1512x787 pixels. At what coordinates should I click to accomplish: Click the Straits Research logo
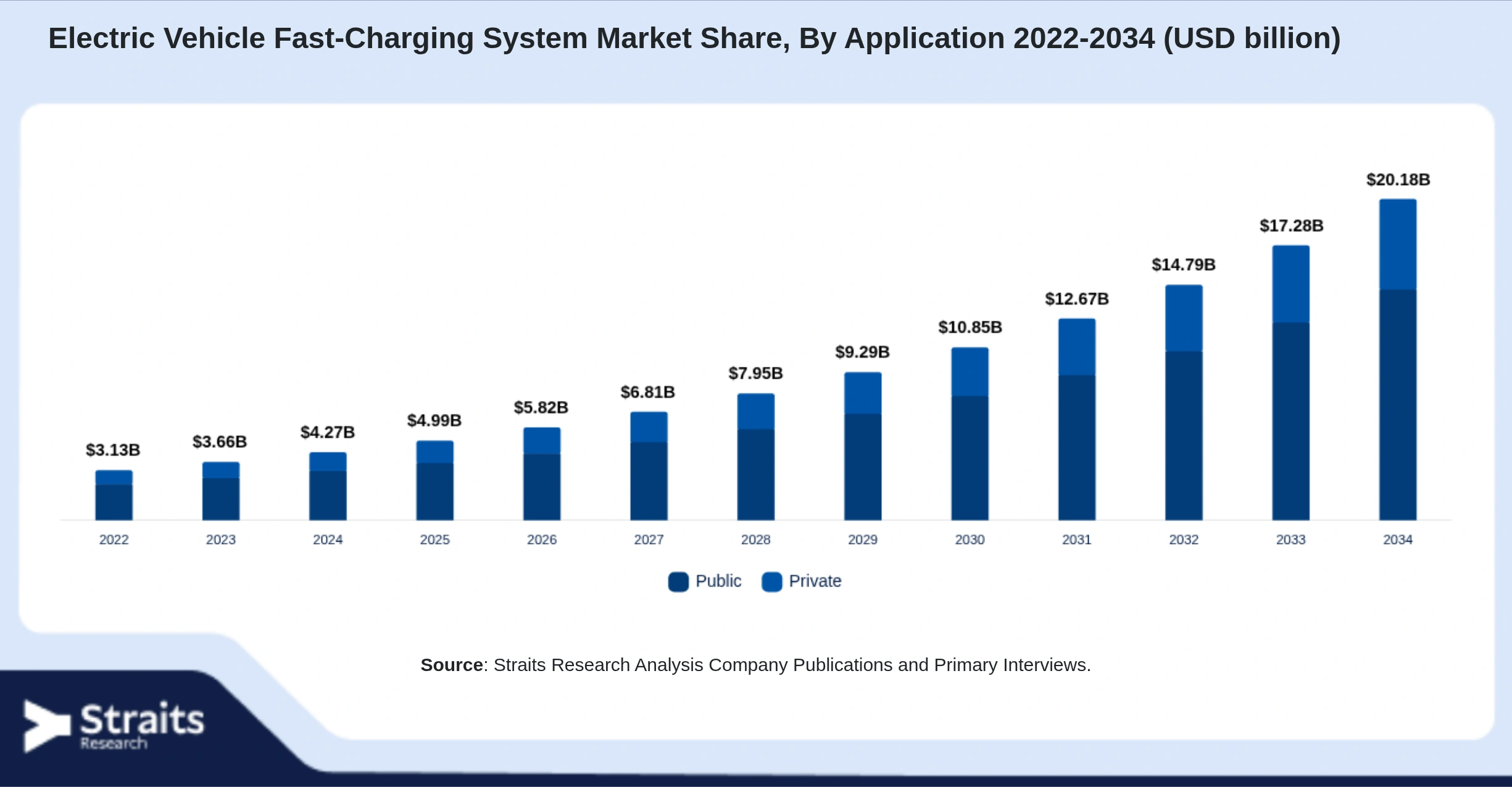[114, 726]
